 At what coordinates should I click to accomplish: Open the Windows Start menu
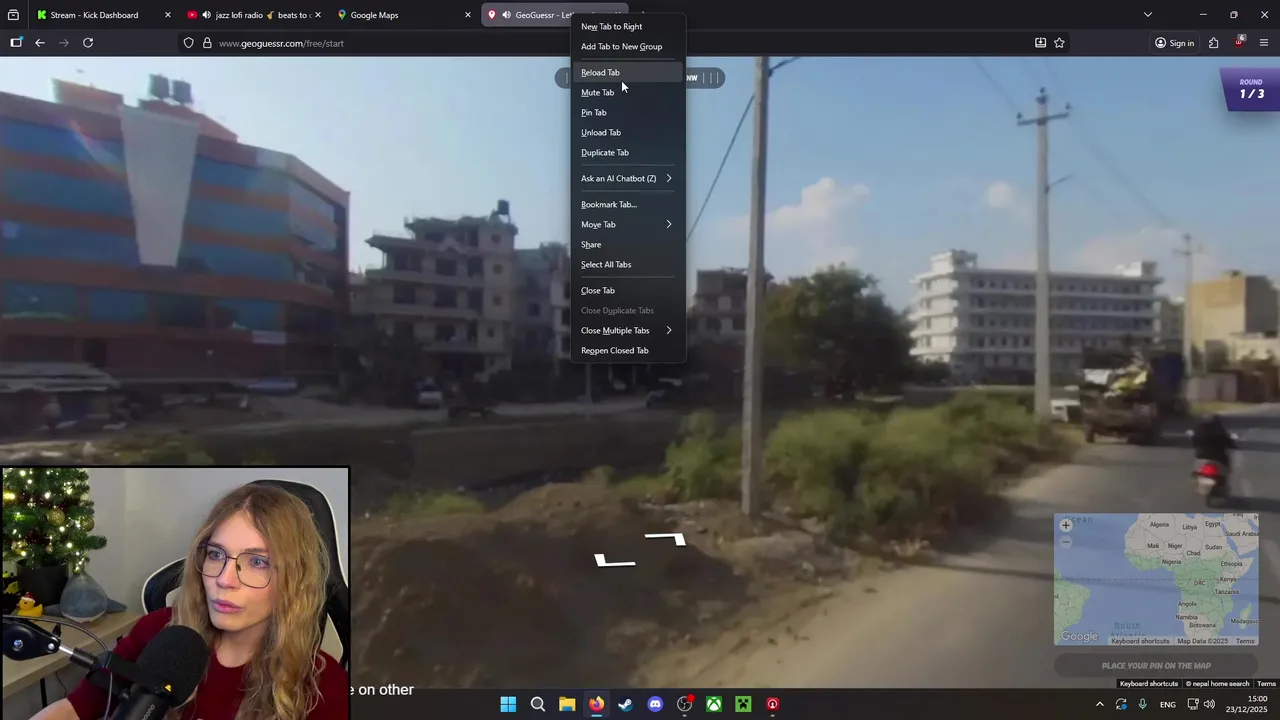click(508, 704)
